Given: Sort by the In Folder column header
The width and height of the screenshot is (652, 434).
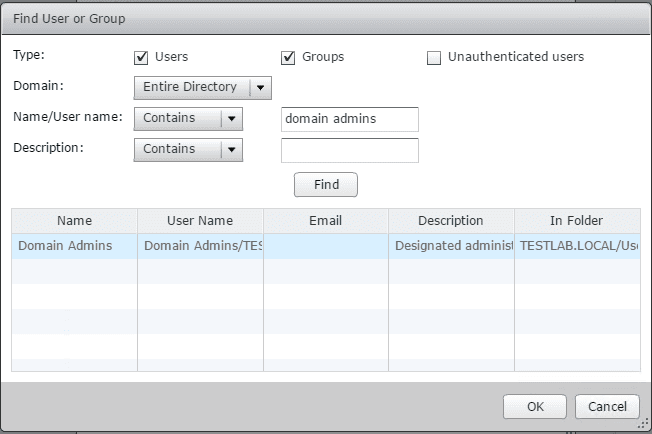Looking at the screenshot, I should 577,221.
